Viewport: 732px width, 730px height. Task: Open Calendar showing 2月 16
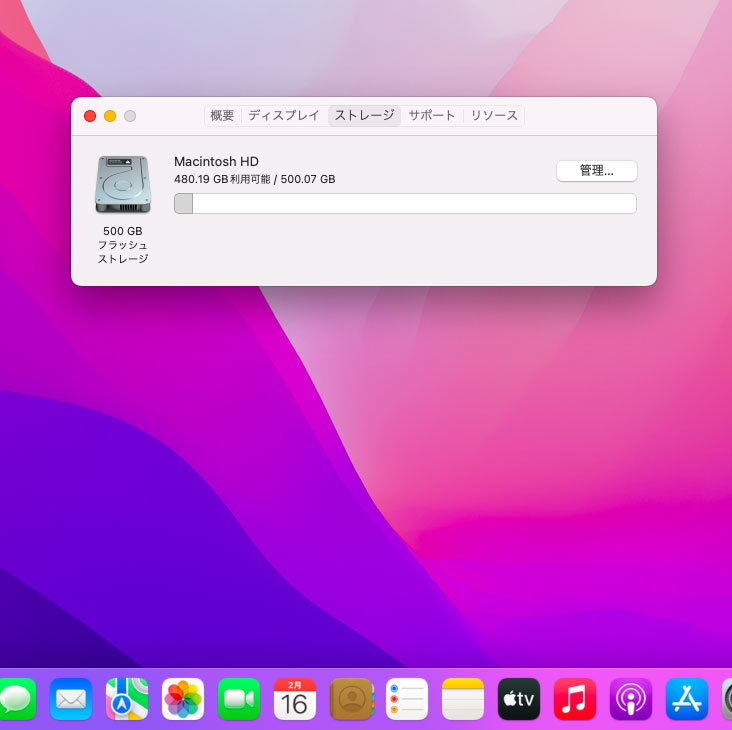(295, 699)
